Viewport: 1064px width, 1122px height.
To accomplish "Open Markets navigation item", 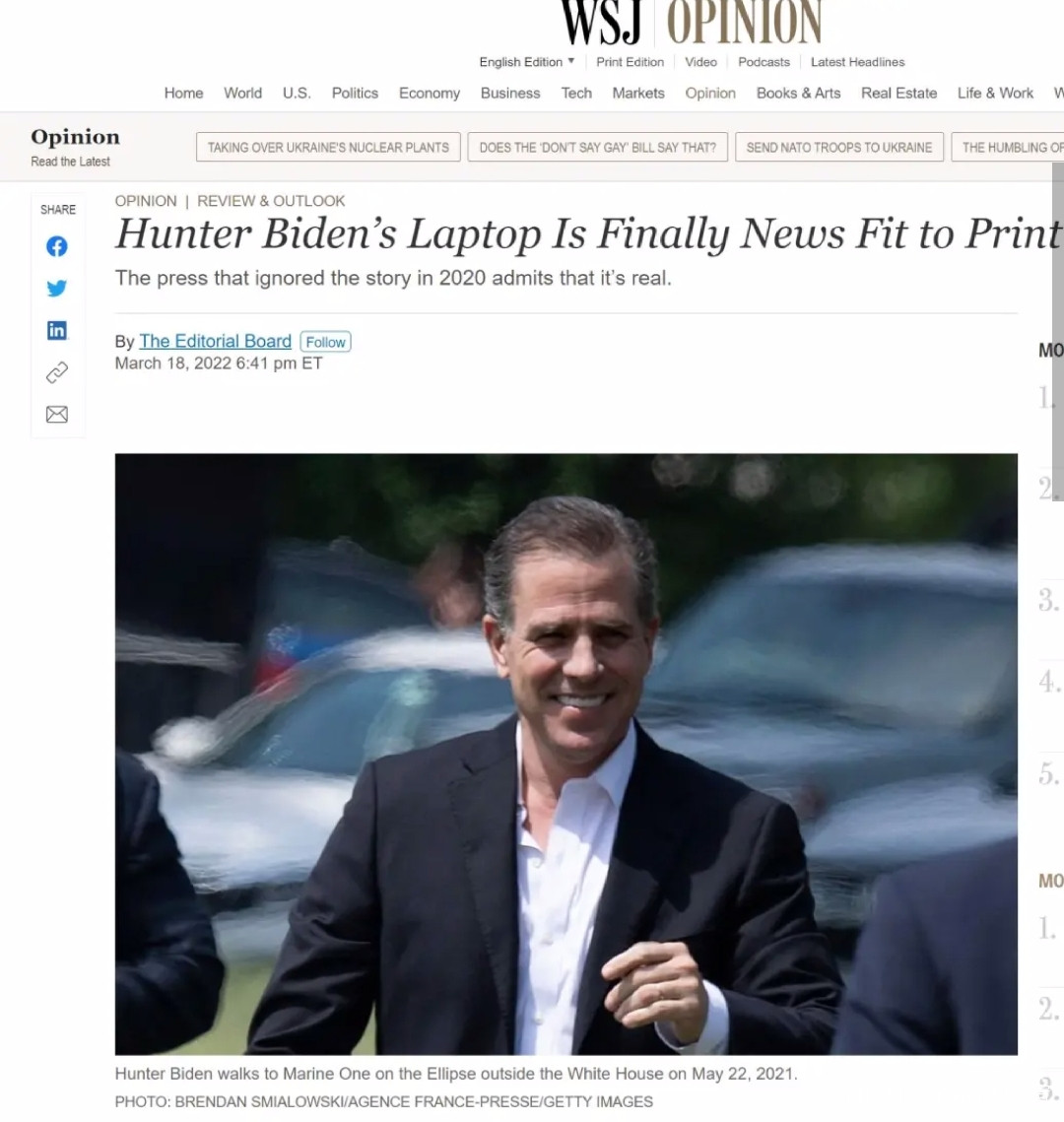I will tap(638, 93).
